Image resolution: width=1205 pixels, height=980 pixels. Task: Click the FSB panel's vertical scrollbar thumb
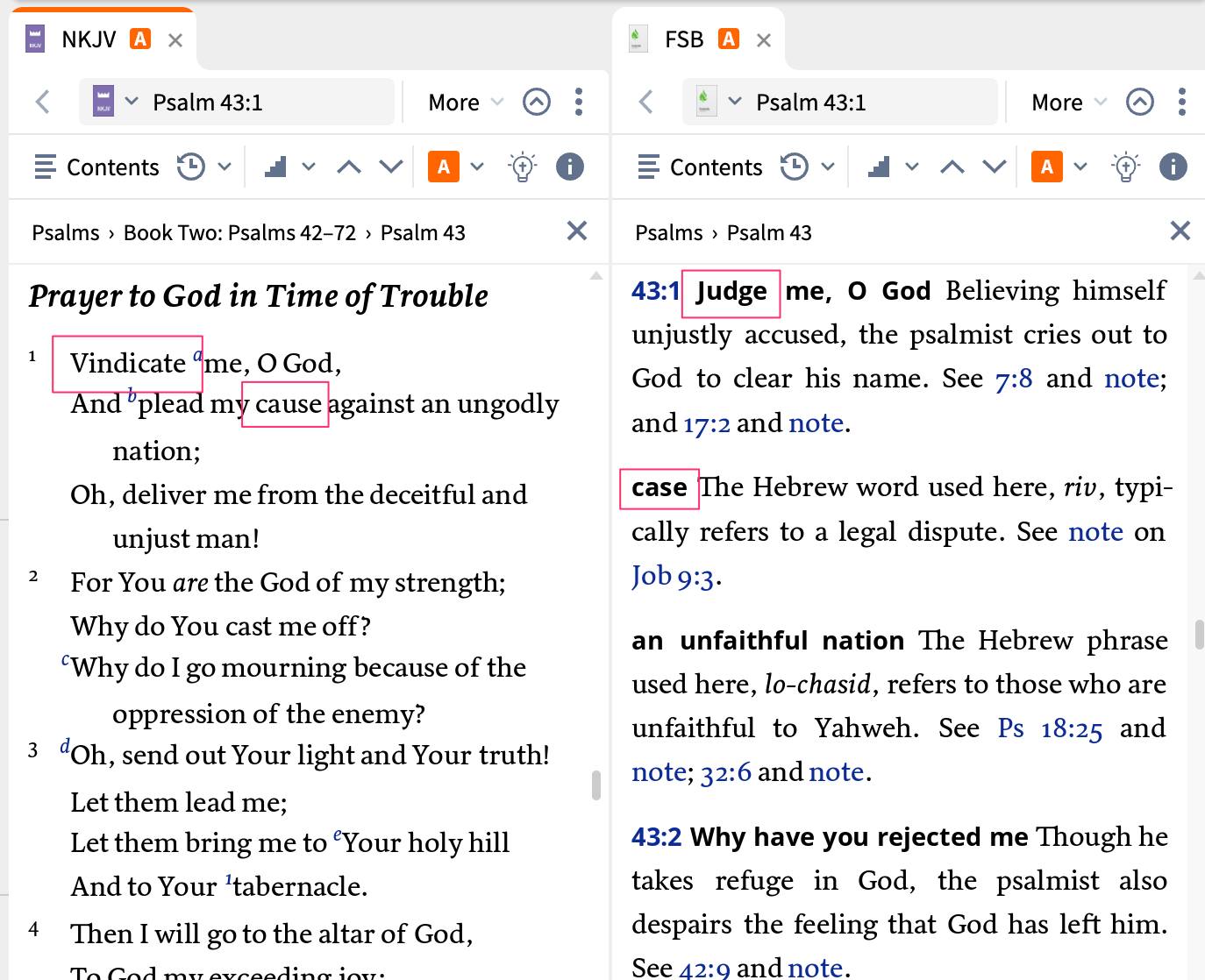1199,635
